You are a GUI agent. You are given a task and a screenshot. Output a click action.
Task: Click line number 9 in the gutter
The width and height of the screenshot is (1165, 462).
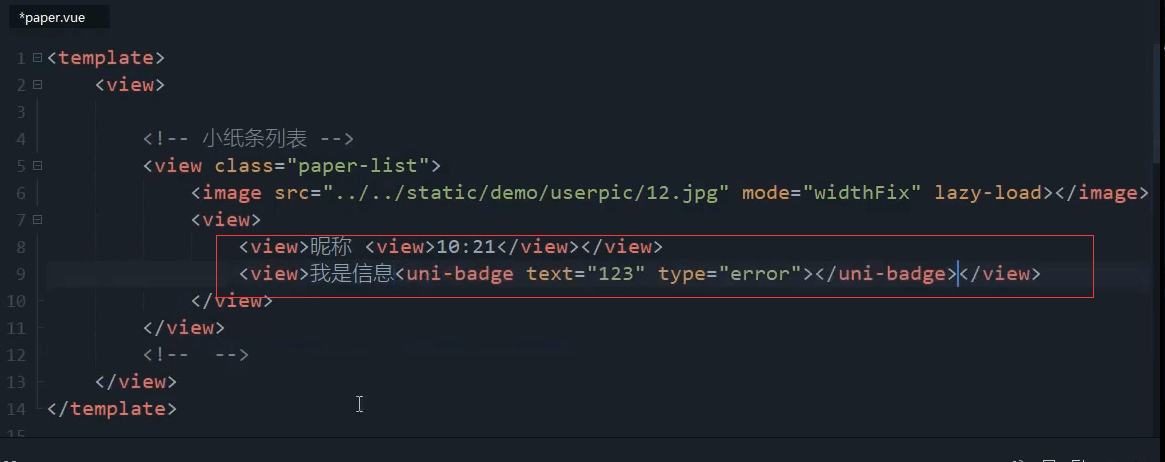click(21, 274)
